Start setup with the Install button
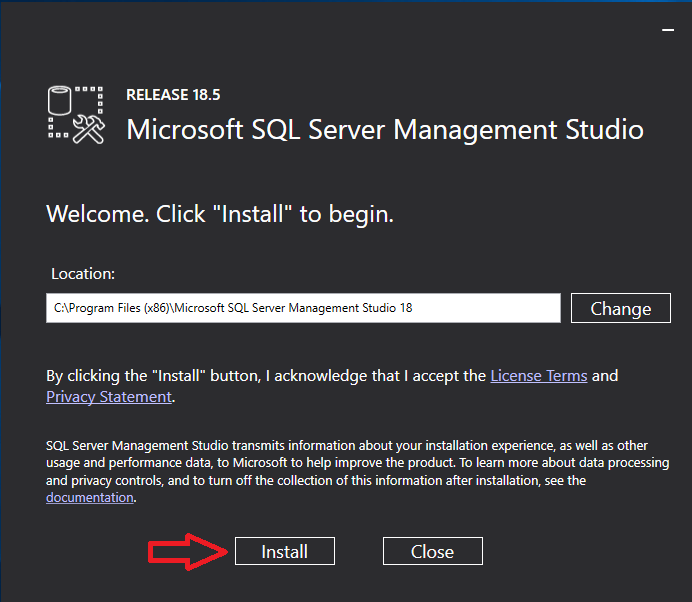Image resolution: width=692 pixels, height=602 pixels. pos(285,551)
